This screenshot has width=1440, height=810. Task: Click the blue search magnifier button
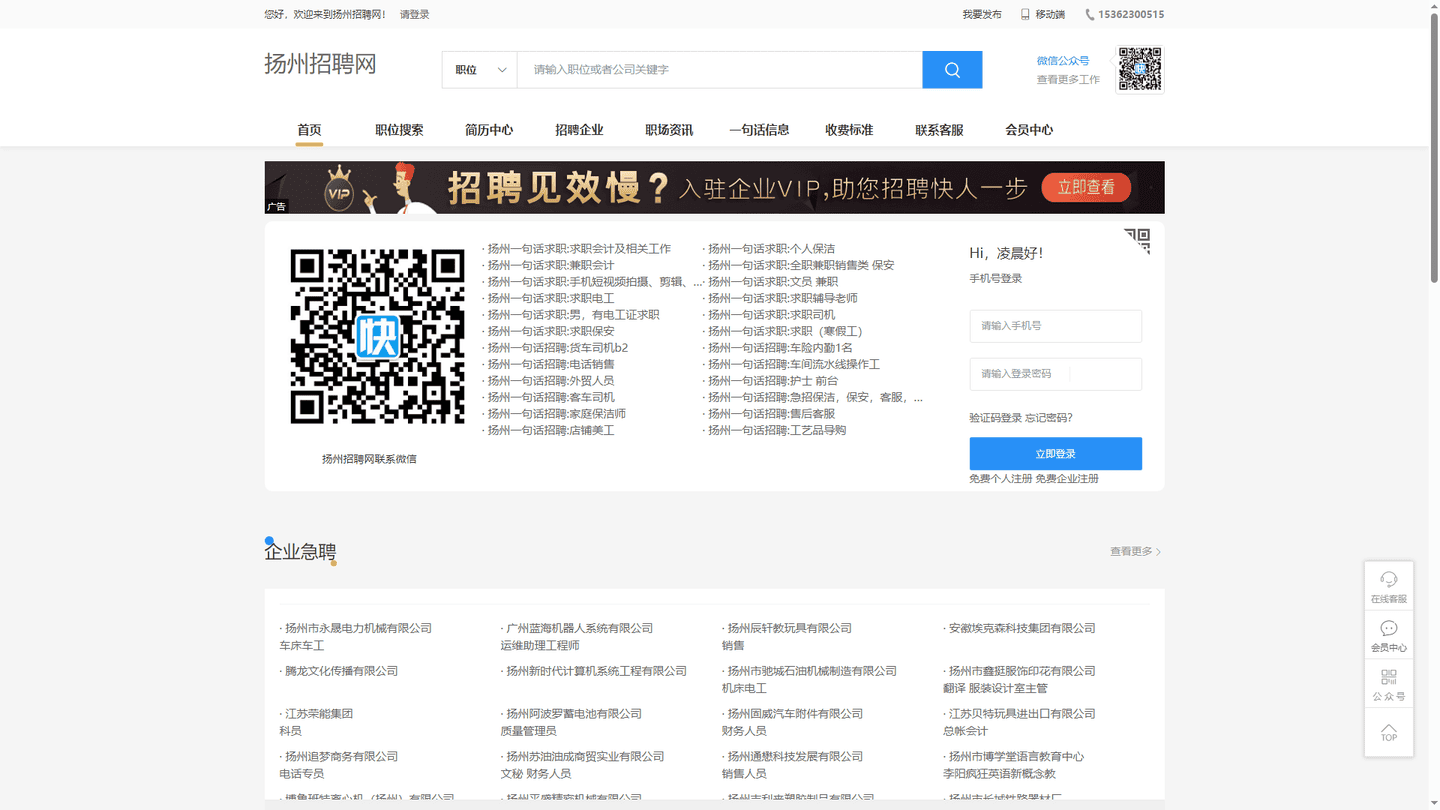[x=952, y=70]
